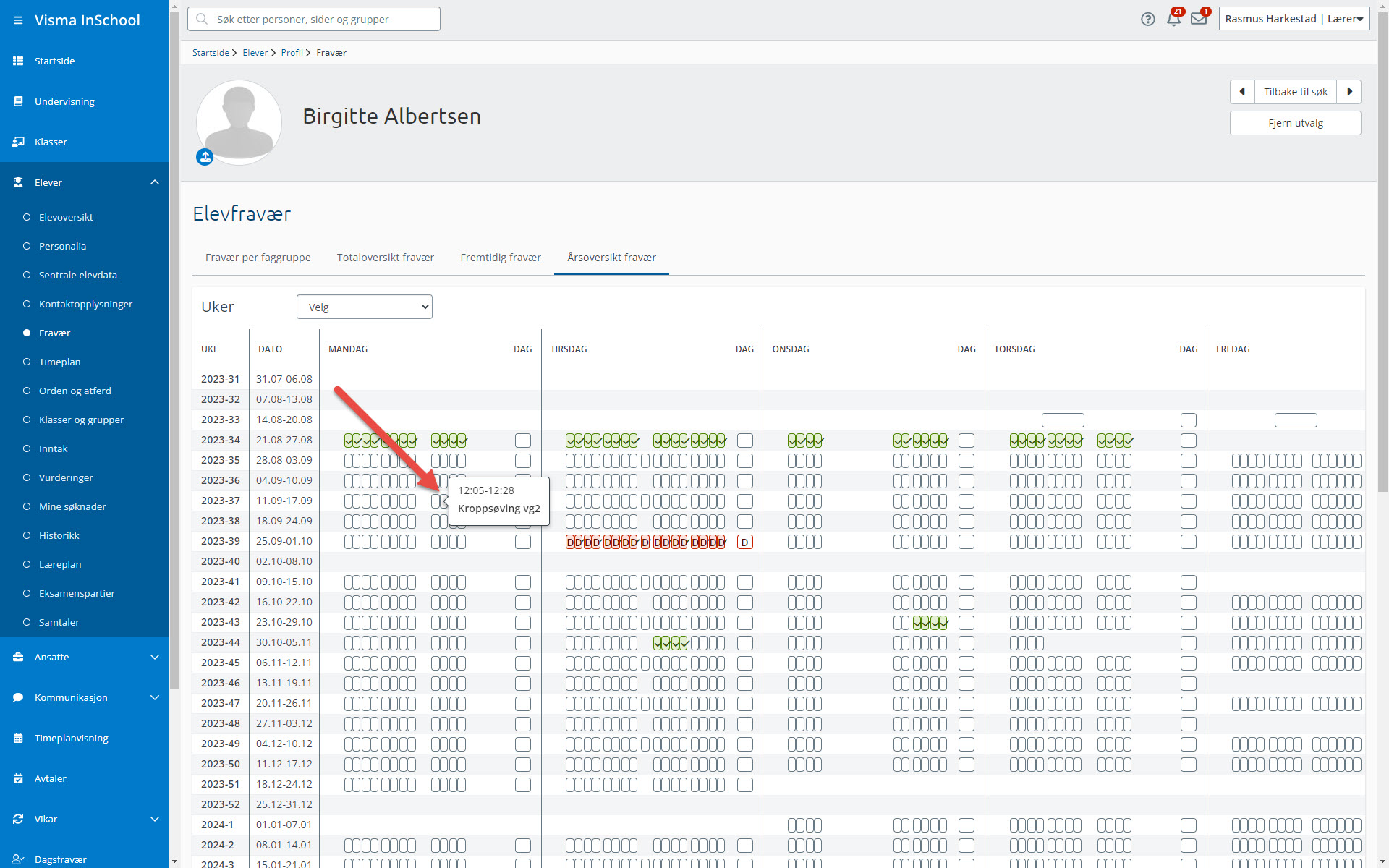Open Sentrale elevdata in the sidebar

point(78,275)
